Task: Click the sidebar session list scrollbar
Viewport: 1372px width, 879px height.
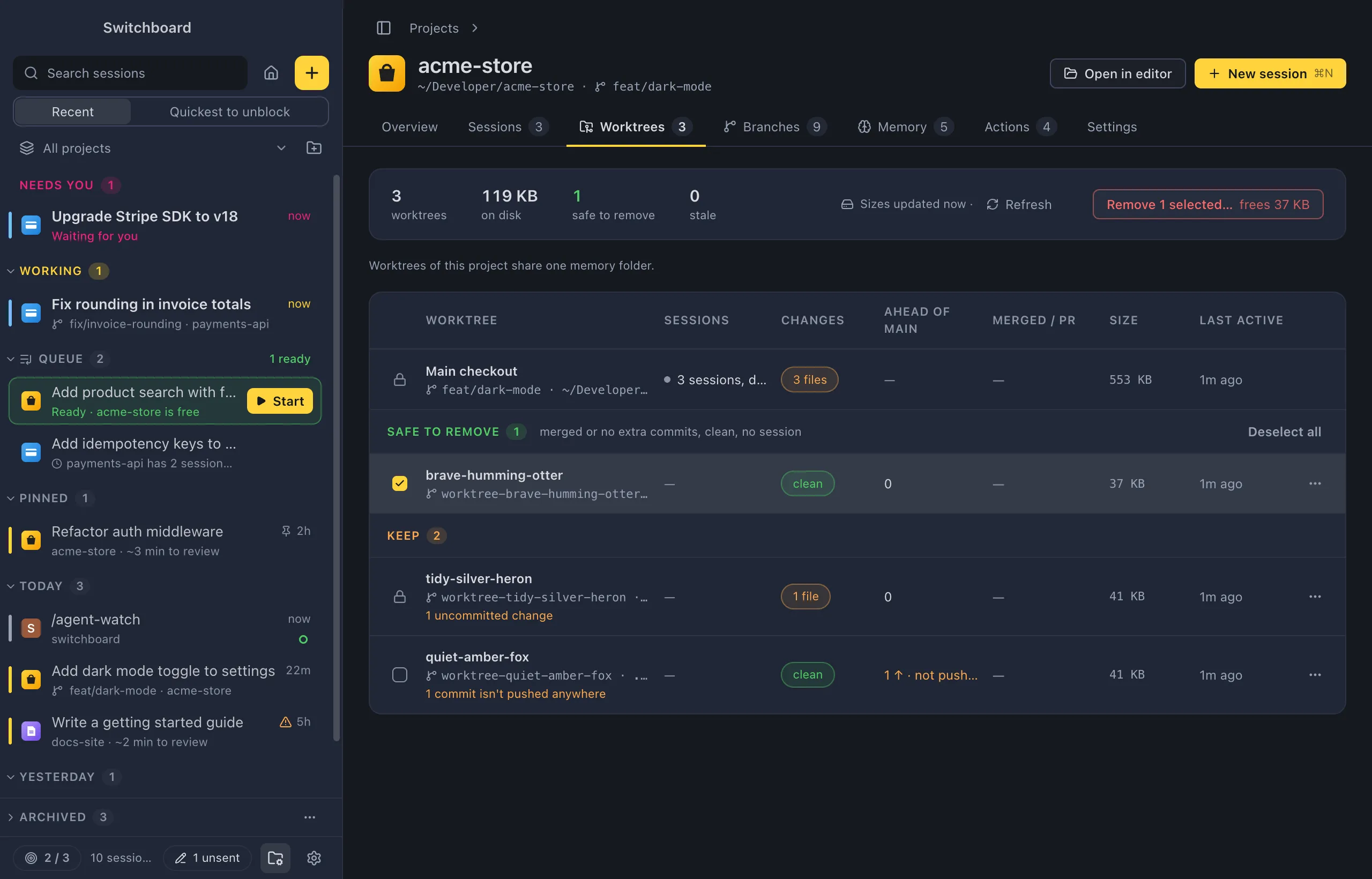Action: [x=337, y=458]
